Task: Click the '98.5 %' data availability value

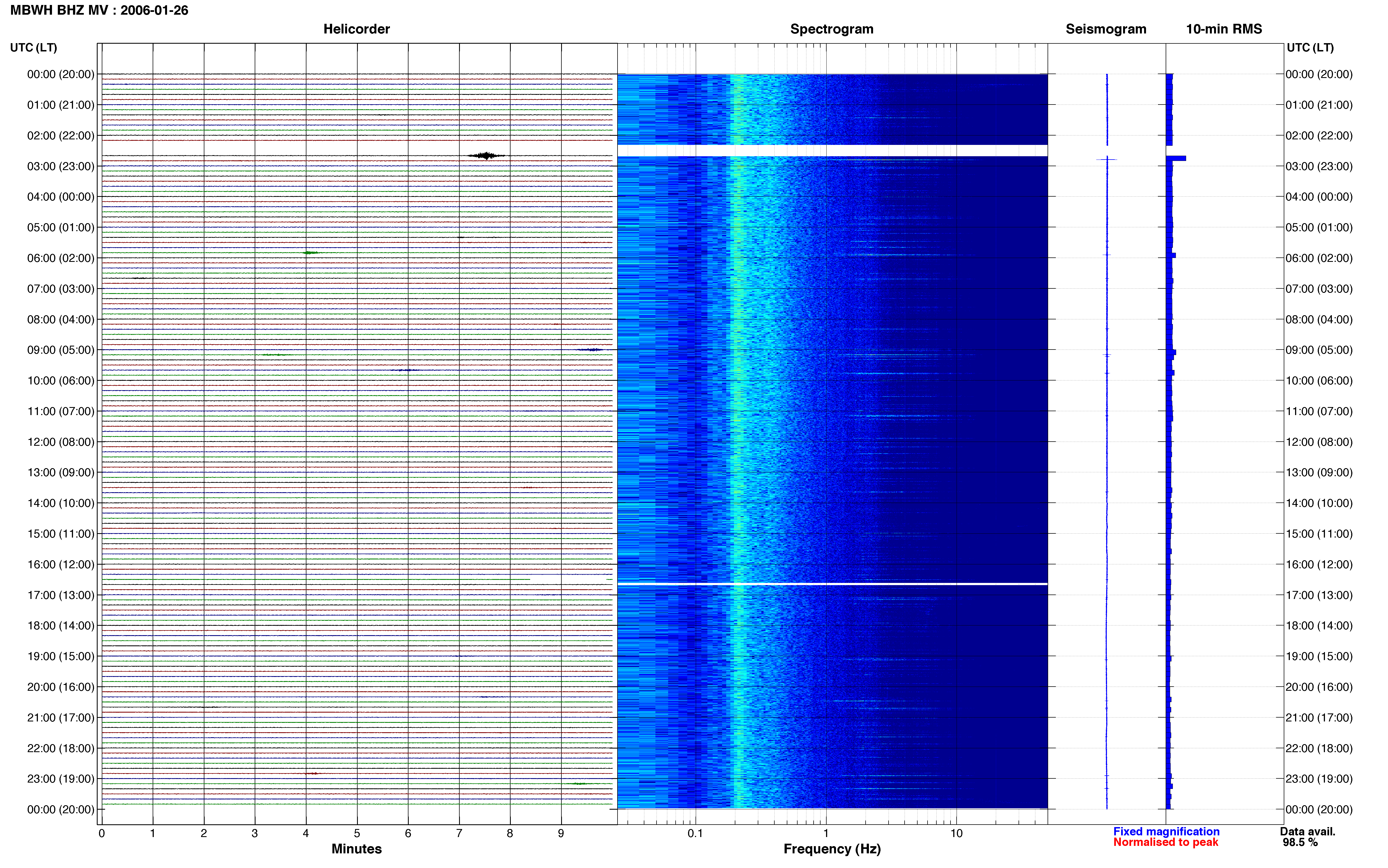Action: point(1300,842)
